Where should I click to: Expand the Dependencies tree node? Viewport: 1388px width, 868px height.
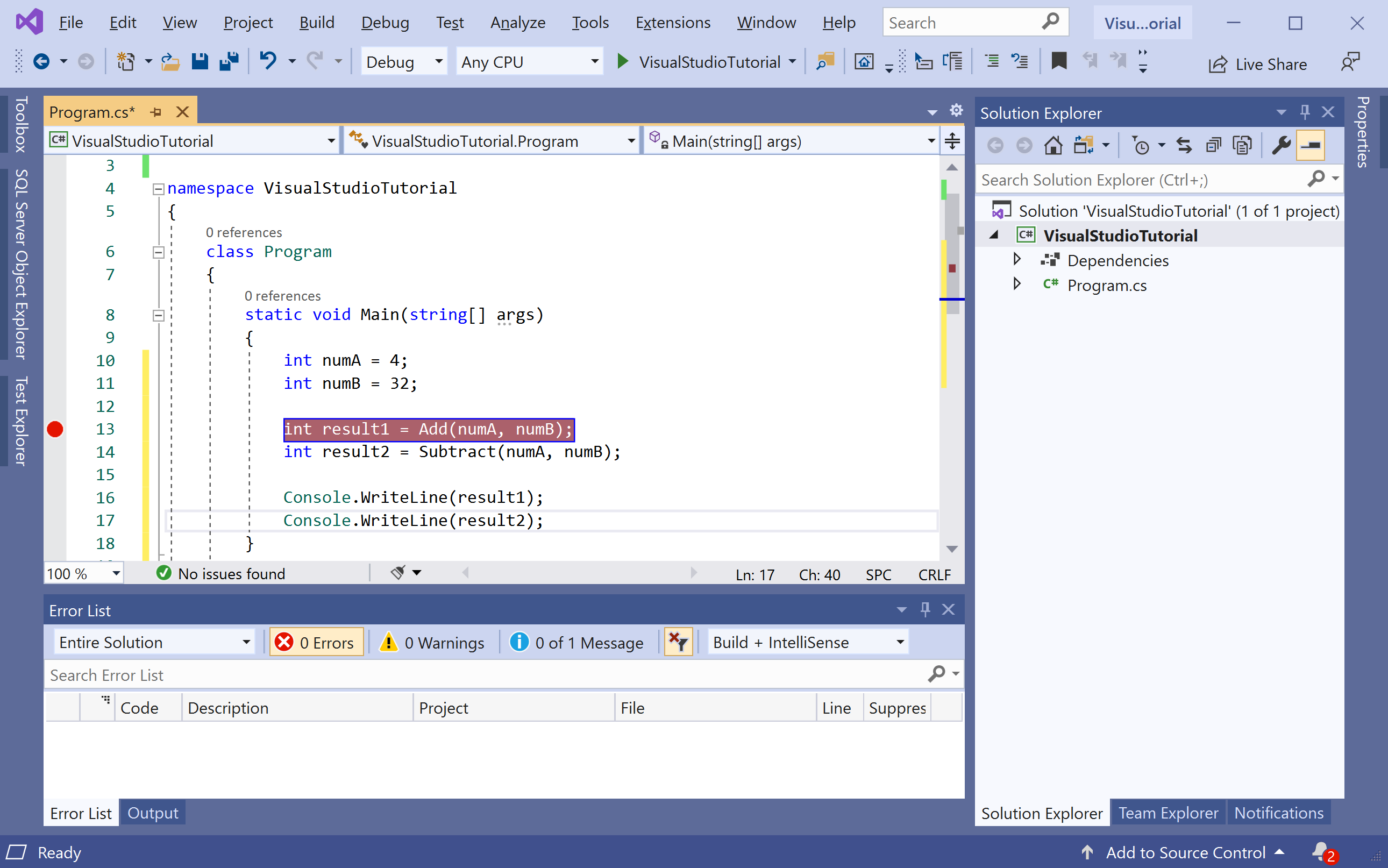point(1016,259)
